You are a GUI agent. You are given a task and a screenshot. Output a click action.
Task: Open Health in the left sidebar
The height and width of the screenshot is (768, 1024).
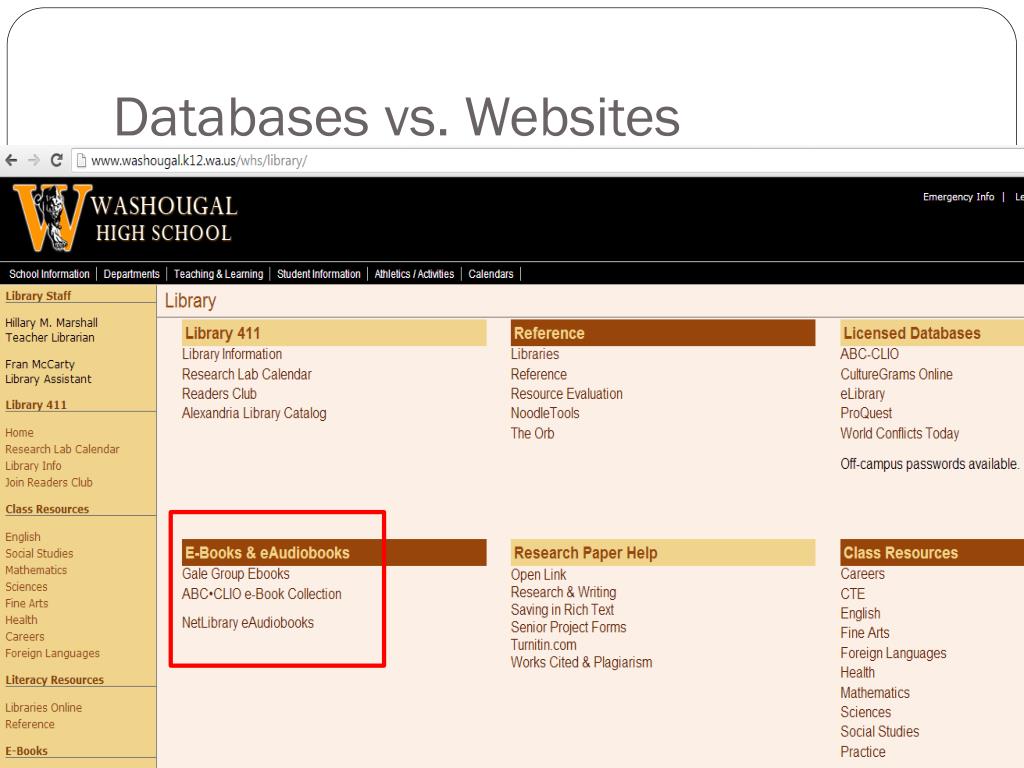pos(21,620)
